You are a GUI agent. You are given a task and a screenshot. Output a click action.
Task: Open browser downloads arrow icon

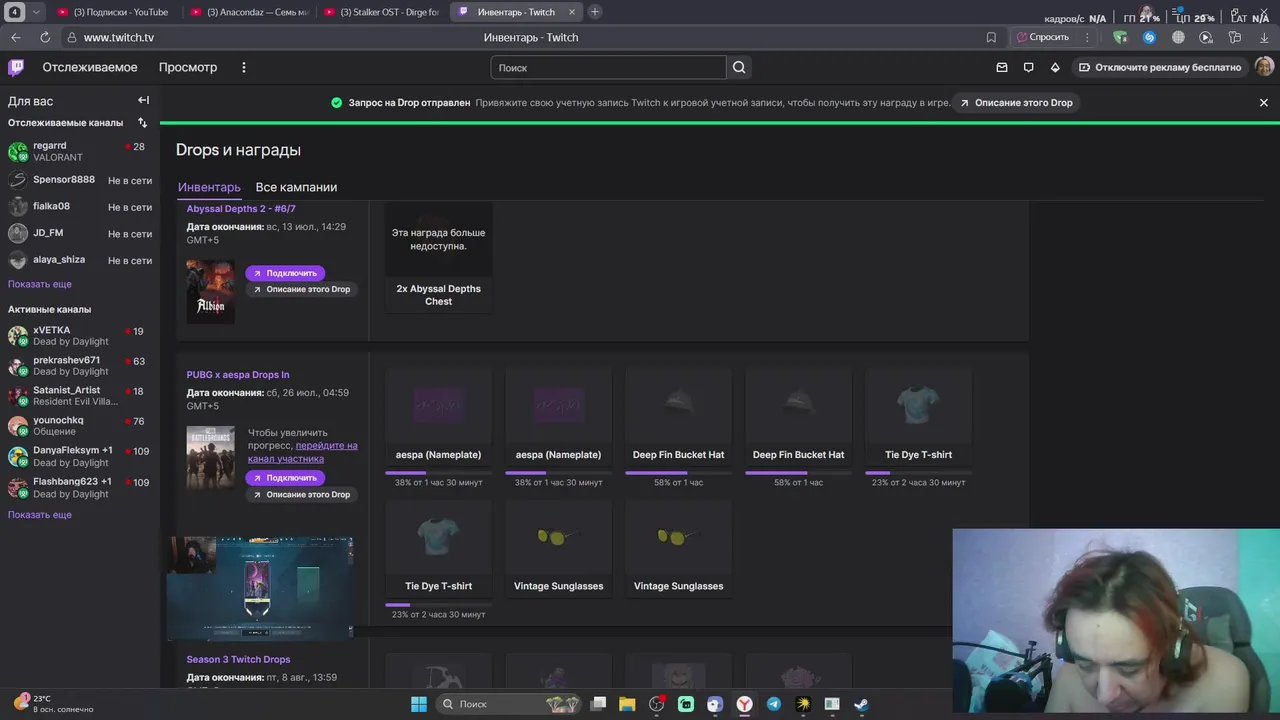click(x=1263, y=37)
